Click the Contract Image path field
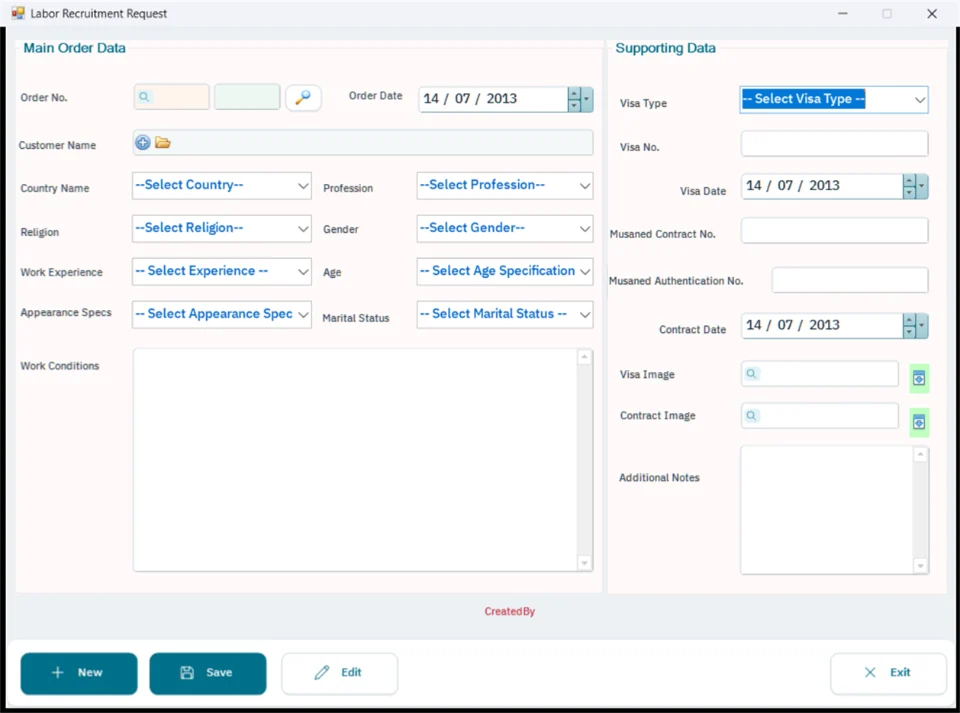960x713 pixels. [820, 416]
